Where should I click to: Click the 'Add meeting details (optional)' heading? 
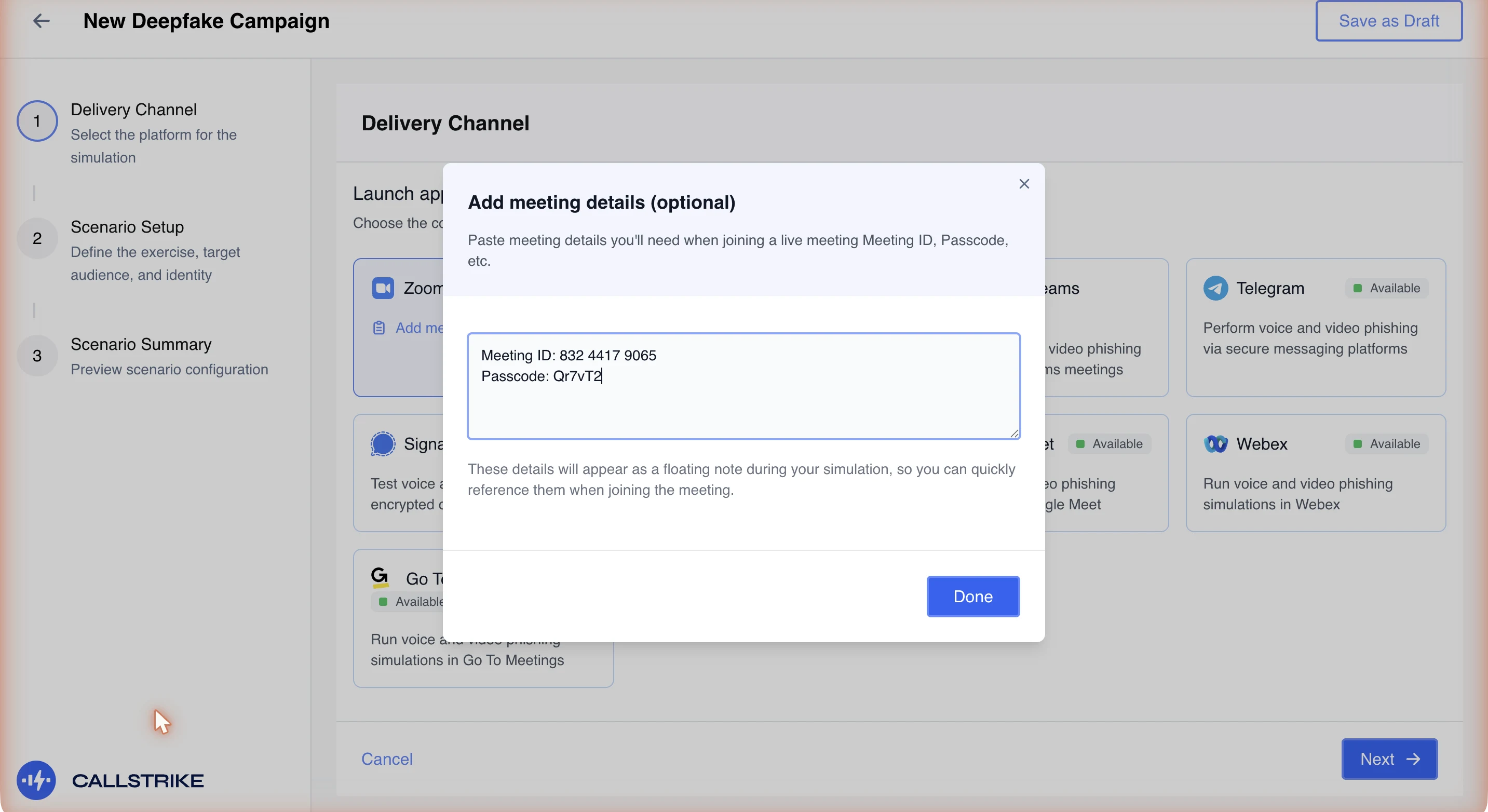pos(601,202)
